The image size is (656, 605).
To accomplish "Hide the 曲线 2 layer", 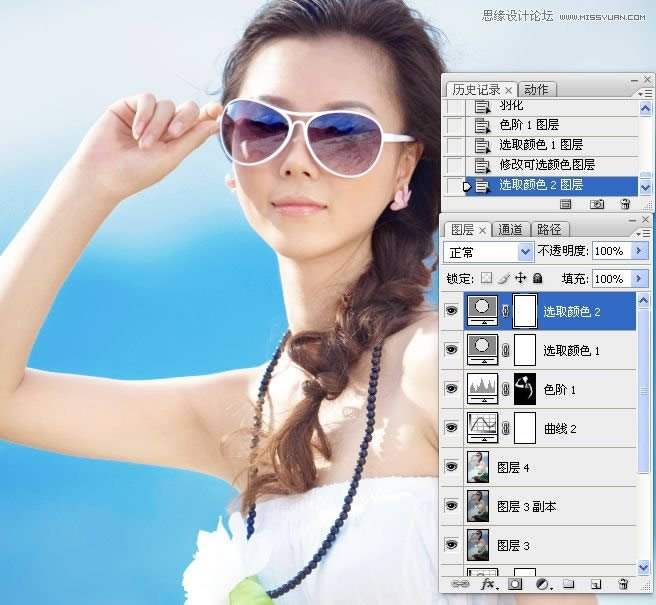I will 450,428.
